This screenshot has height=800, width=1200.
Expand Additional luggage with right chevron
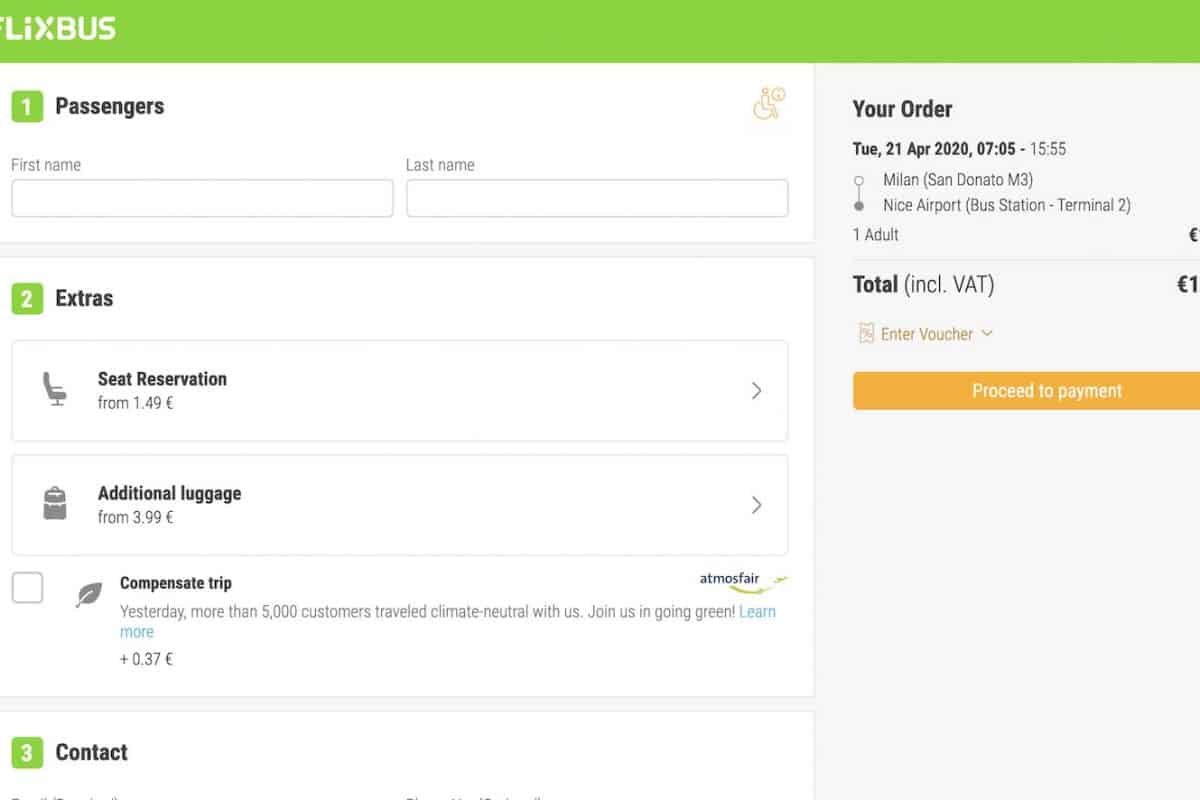point(757,505)
